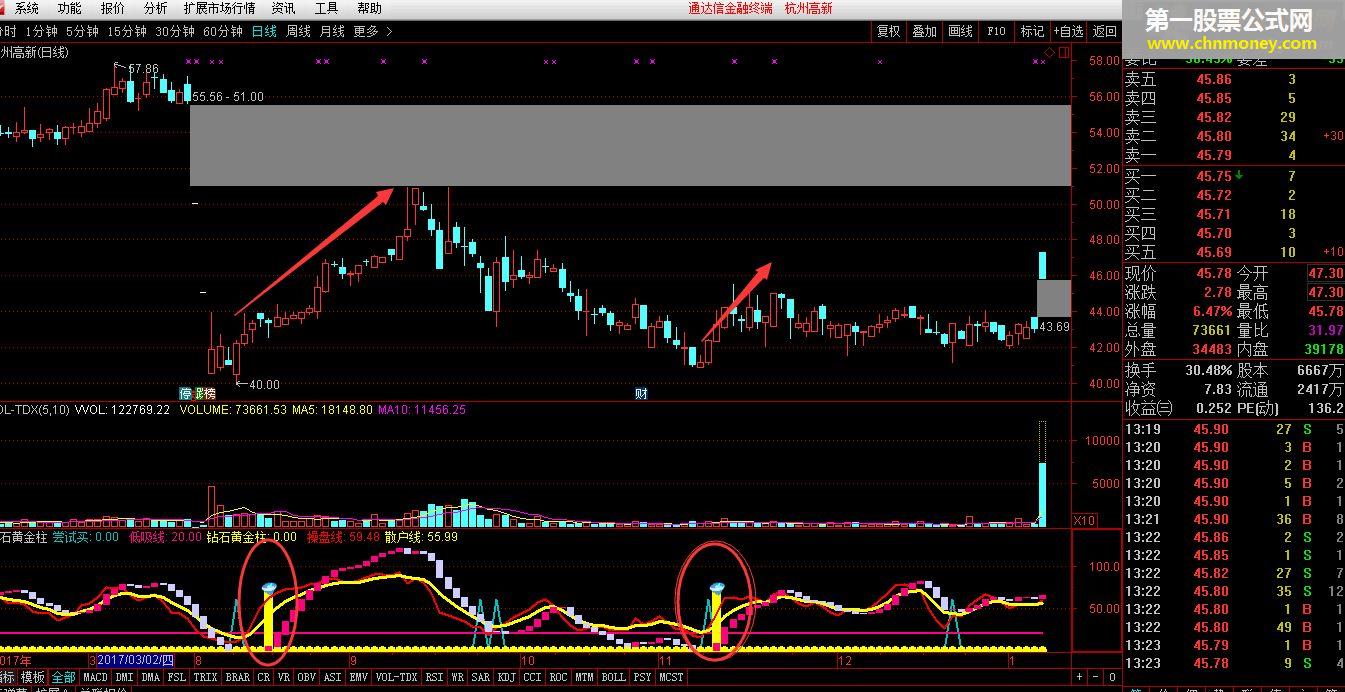Image resolution: width=1345 pixels, height=692 pixels.
Task: Open the 系统 menu
Action: 27,8
